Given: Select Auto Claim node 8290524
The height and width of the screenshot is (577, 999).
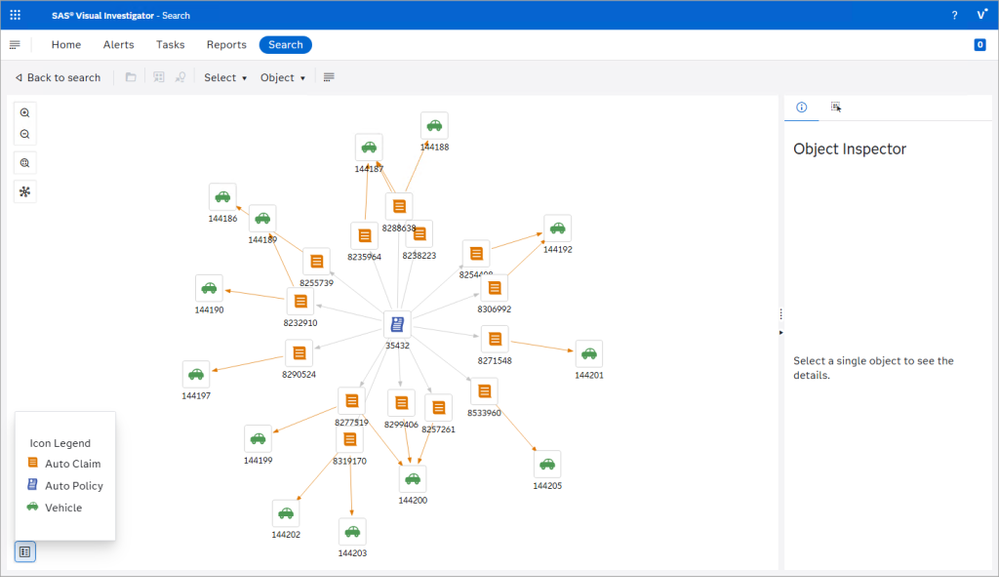Looking at the screenshot, I should (x=299, y=353).
